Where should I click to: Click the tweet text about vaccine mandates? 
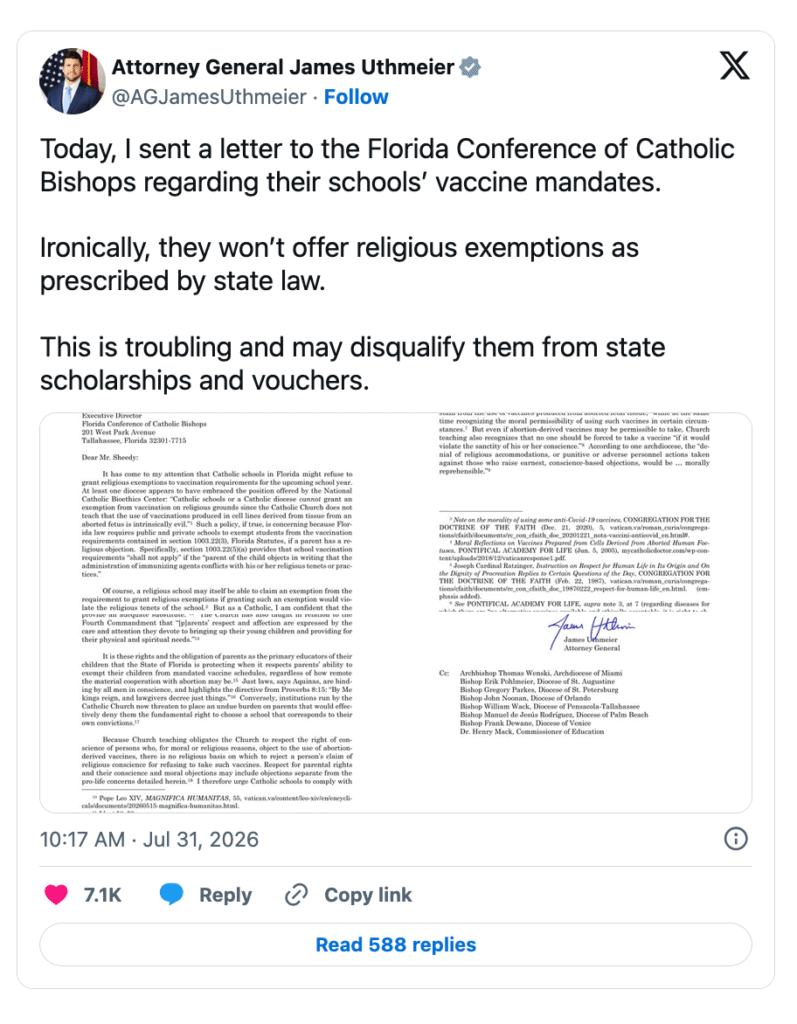pyautogui.click(x=387, y=165)
